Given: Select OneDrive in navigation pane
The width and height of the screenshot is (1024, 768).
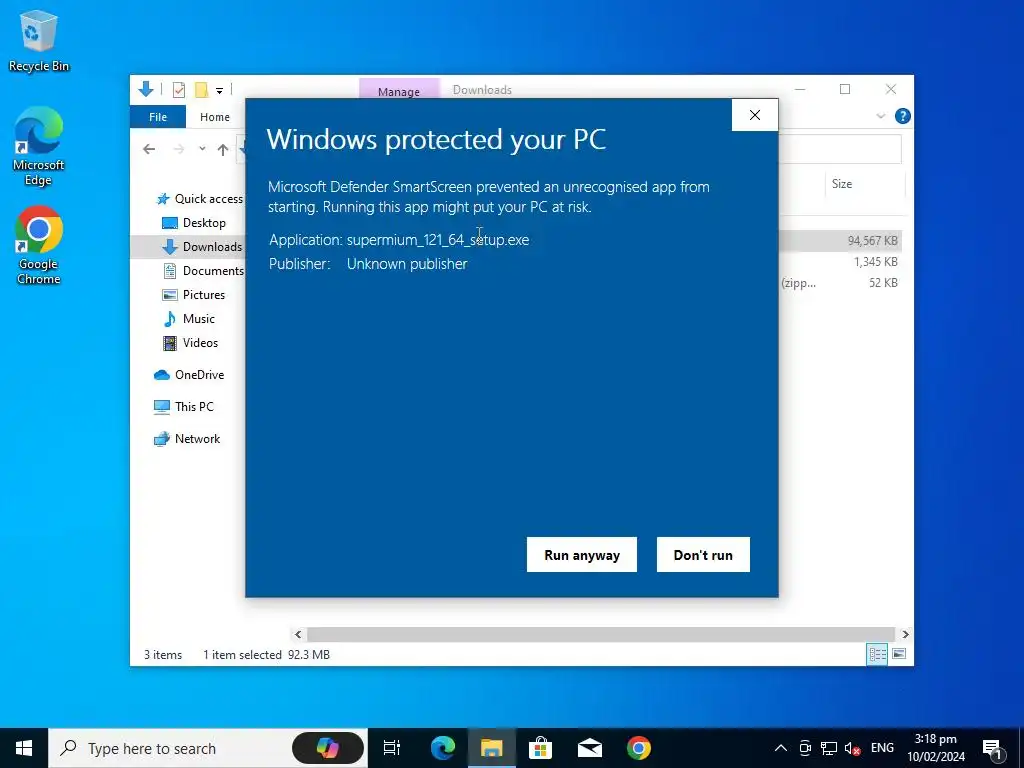Looking at the screenshot, I should click(189, 375).
